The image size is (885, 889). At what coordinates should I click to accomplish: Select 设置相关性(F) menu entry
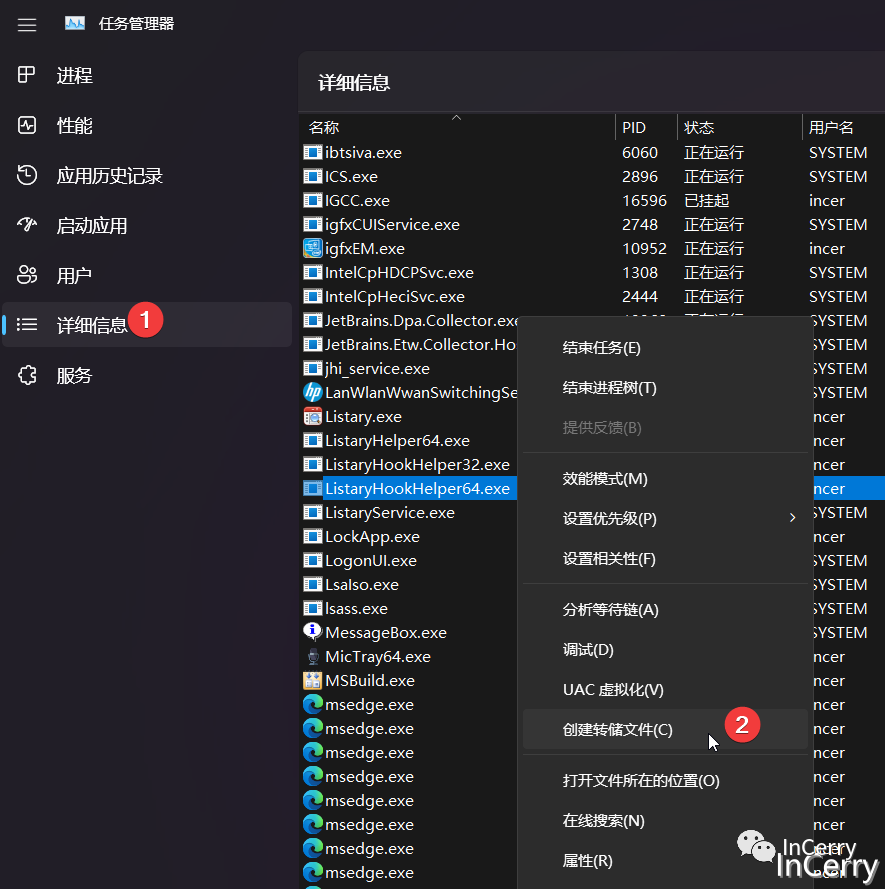664,558
